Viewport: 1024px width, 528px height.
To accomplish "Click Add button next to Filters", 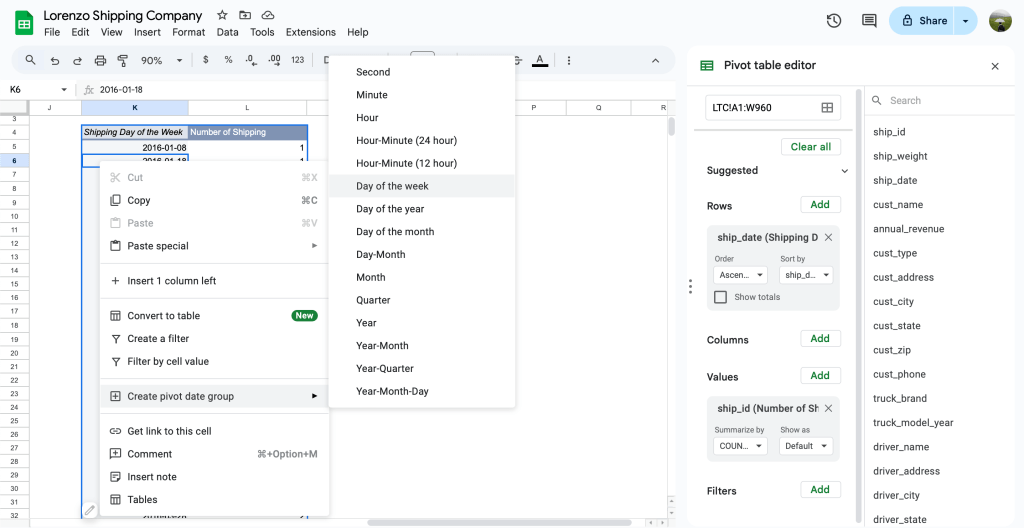I will pos(819,490).
